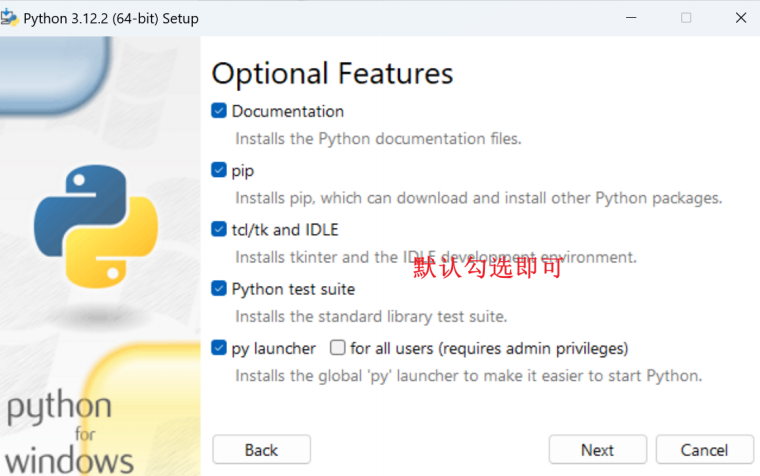Click the 'Python 3.12.2 (64-bit) Setup' title
760x476 pixels.
111,18
